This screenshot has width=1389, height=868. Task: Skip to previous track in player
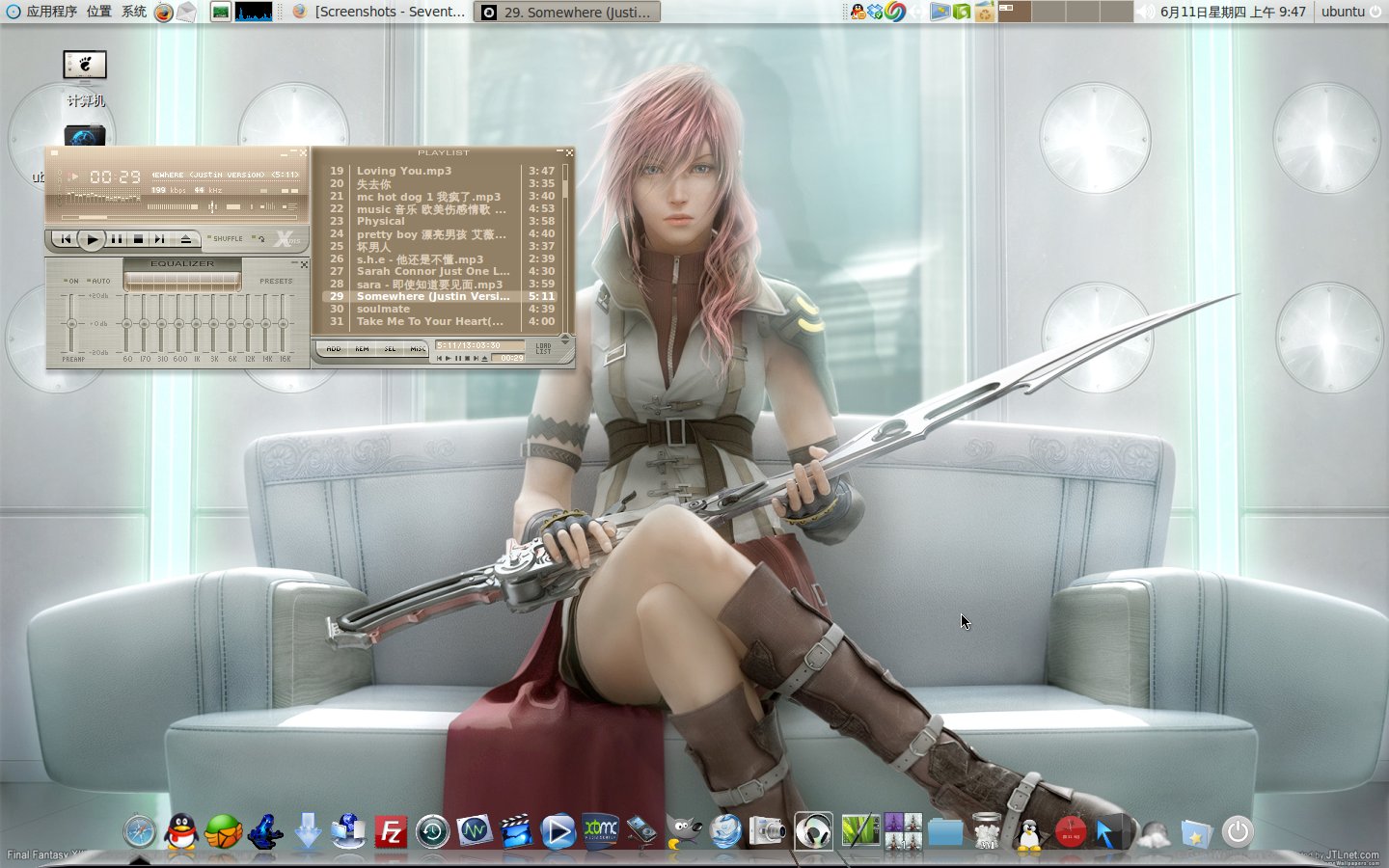point(66,239)
